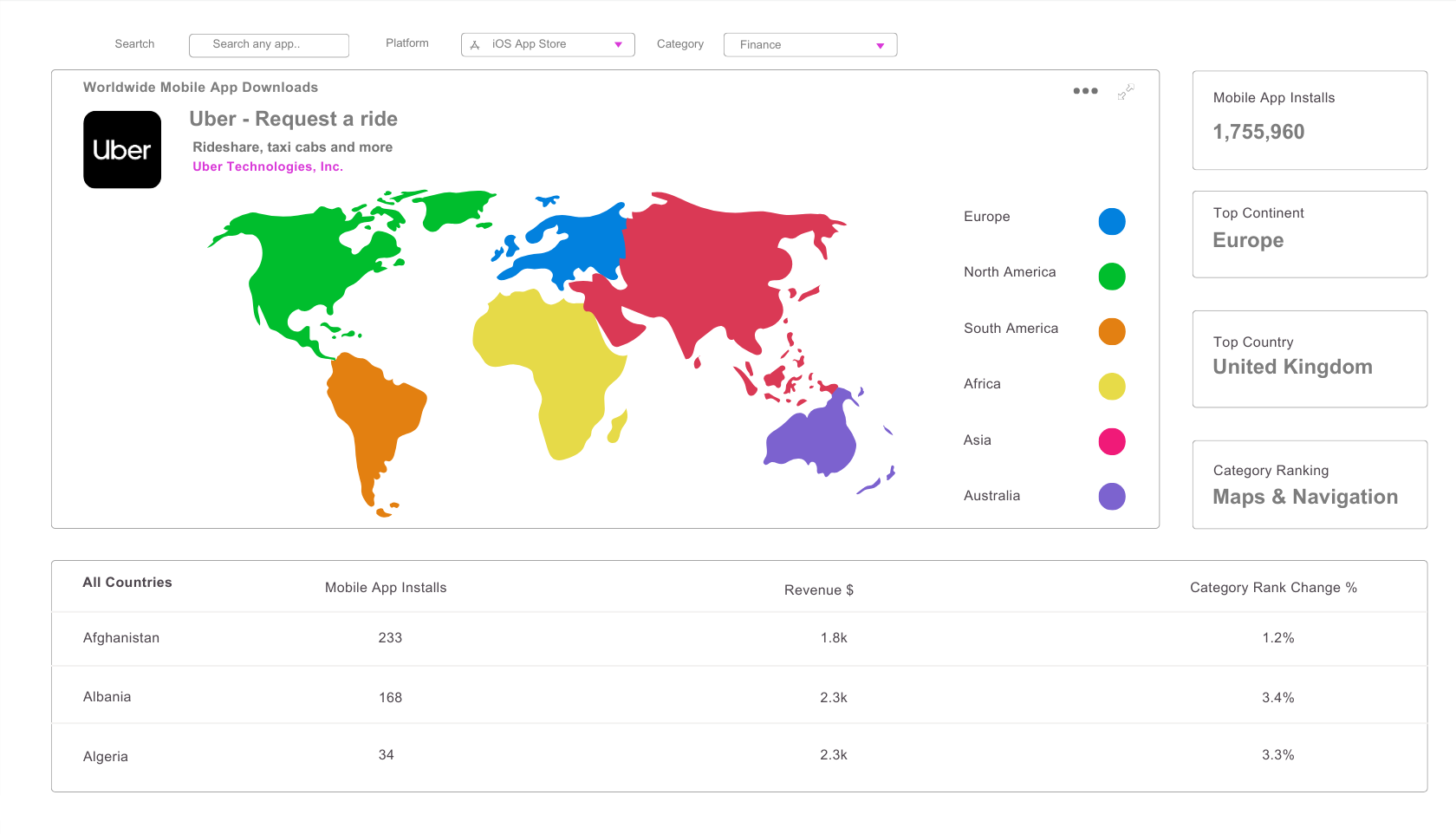Click the All Countries column header
Image resolution: width=1456 pixels, height=834 pixels.
tap(127, 583)
